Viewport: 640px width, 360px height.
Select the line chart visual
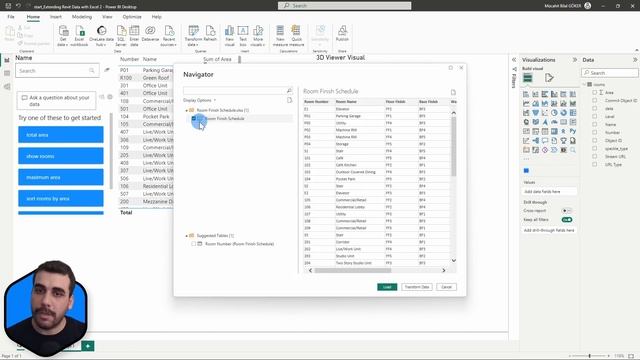pos(526,104)
